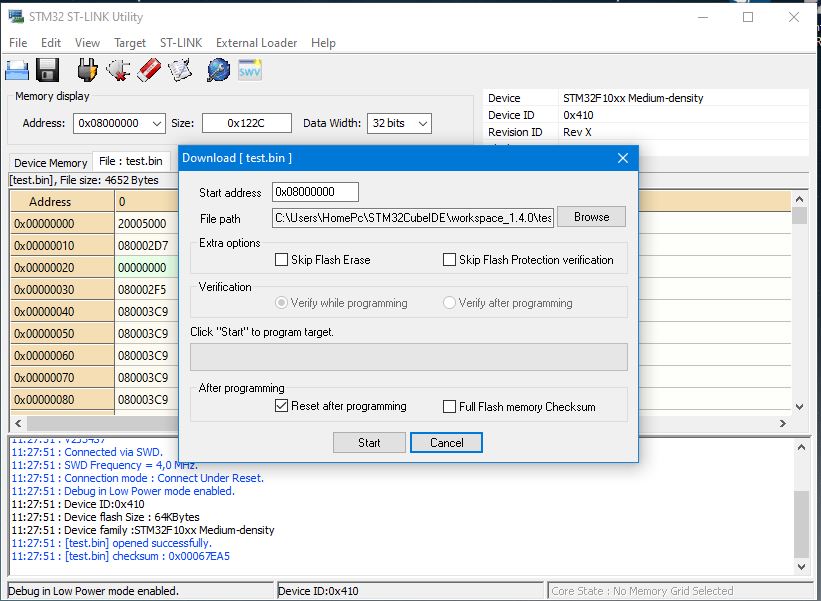Screen dimensions: 821x601
Task: Open the SWV viewer icon
Action: pos(250,70)
